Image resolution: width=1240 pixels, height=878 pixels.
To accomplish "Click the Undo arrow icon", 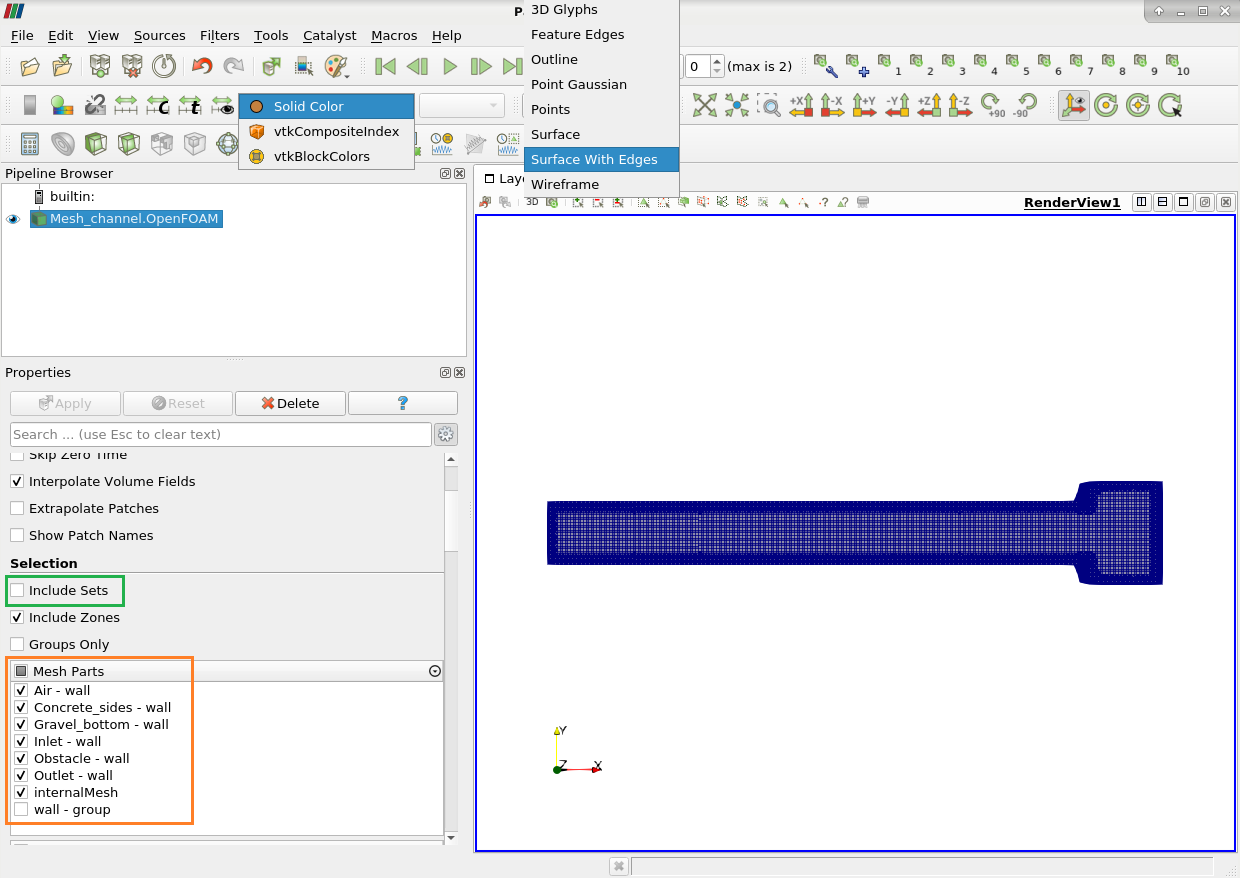I will click(202, 66).
